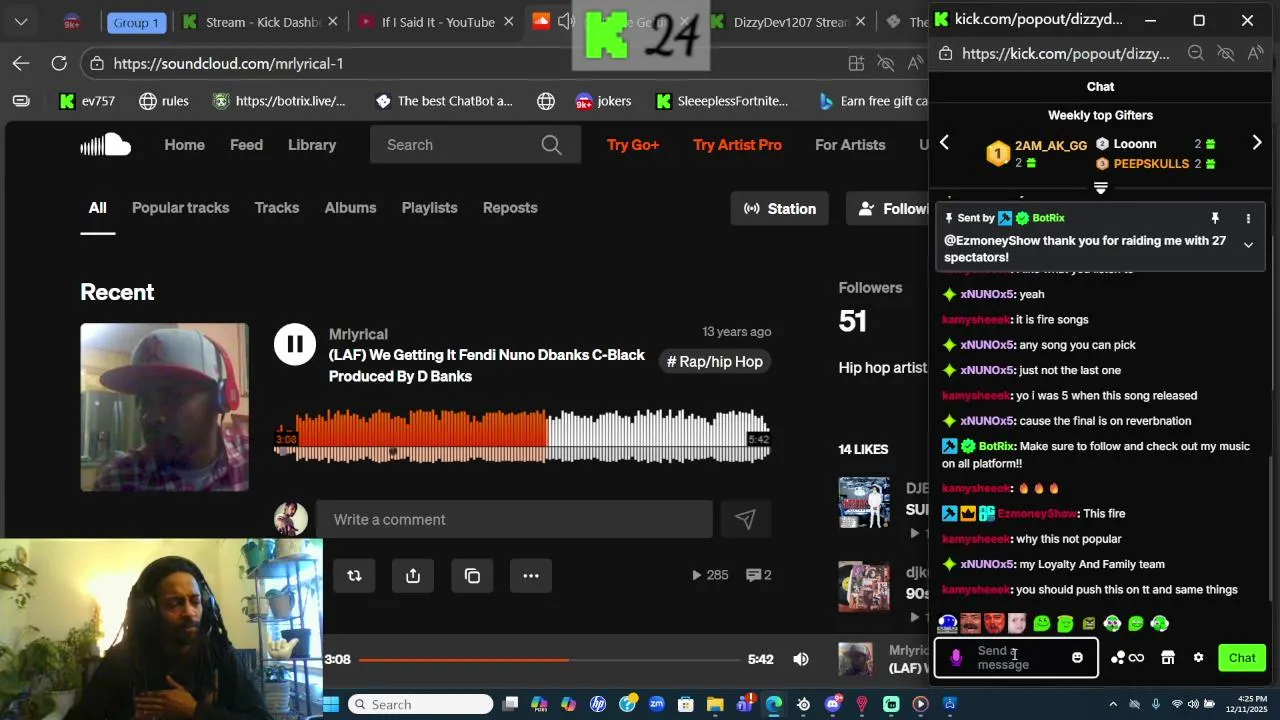Switch to the Popular tracks tab

pyautogui.click(x=180, y=208)
